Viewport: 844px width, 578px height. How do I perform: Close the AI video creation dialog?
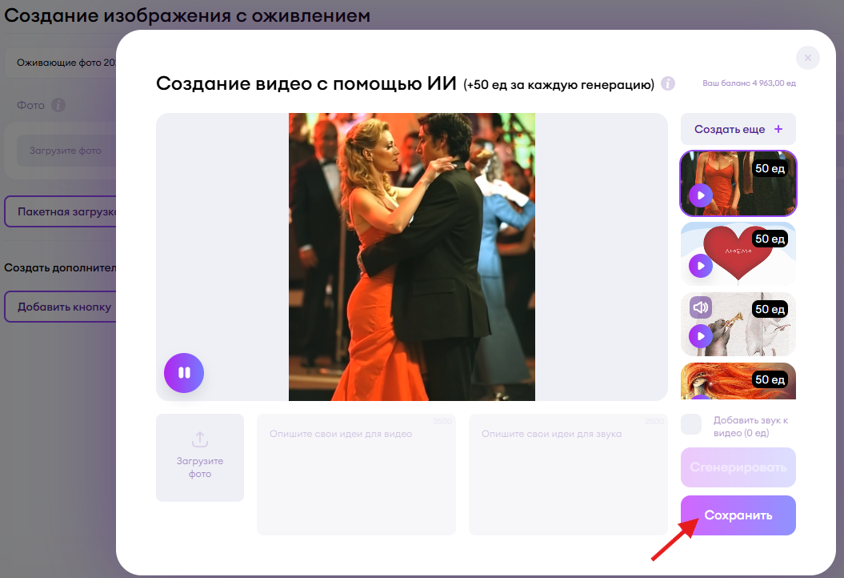point(807,58)
